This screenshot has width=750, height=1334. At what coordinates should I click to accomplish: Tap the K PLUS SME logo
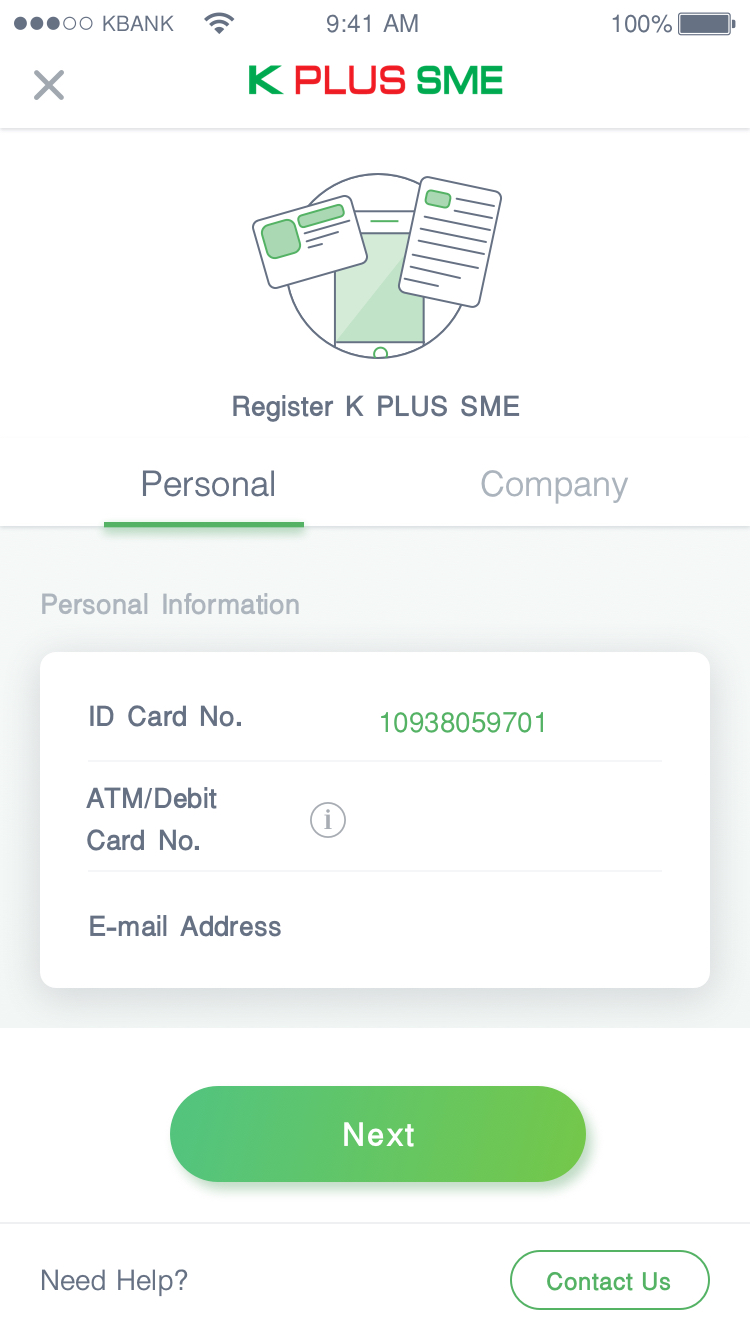coord(375,80)
